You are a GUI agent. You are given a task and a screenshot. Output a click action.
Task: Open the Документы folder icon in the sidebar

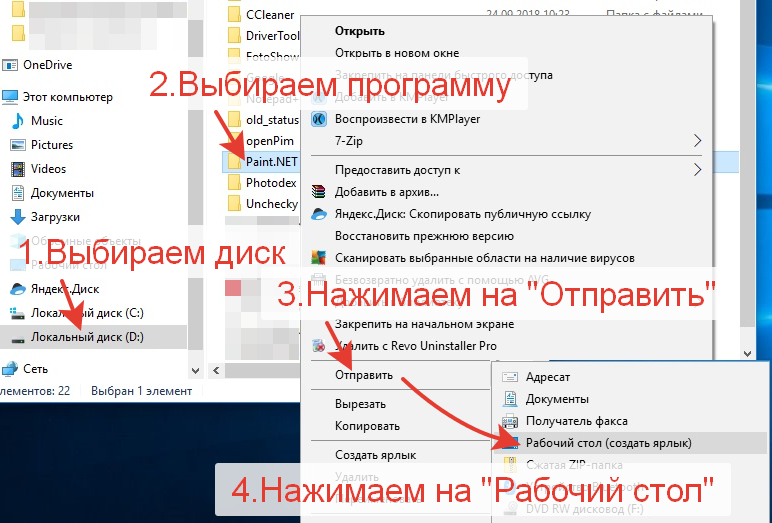point(18,193)
